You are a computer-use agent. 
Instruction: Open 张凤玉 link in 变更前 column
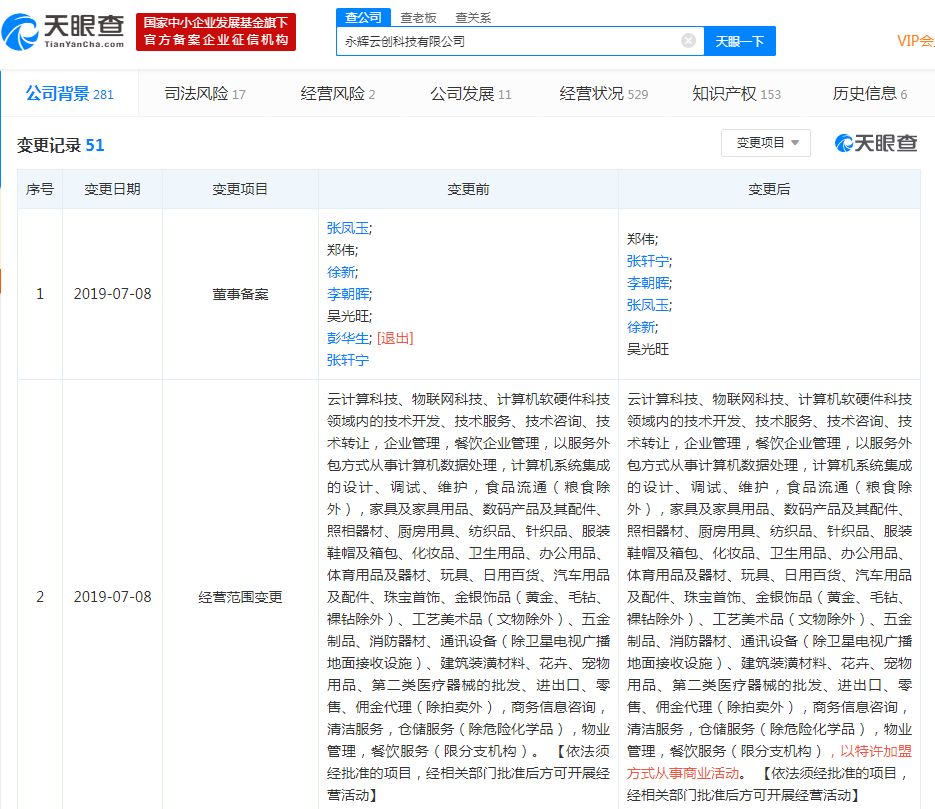tap(348, 228)
